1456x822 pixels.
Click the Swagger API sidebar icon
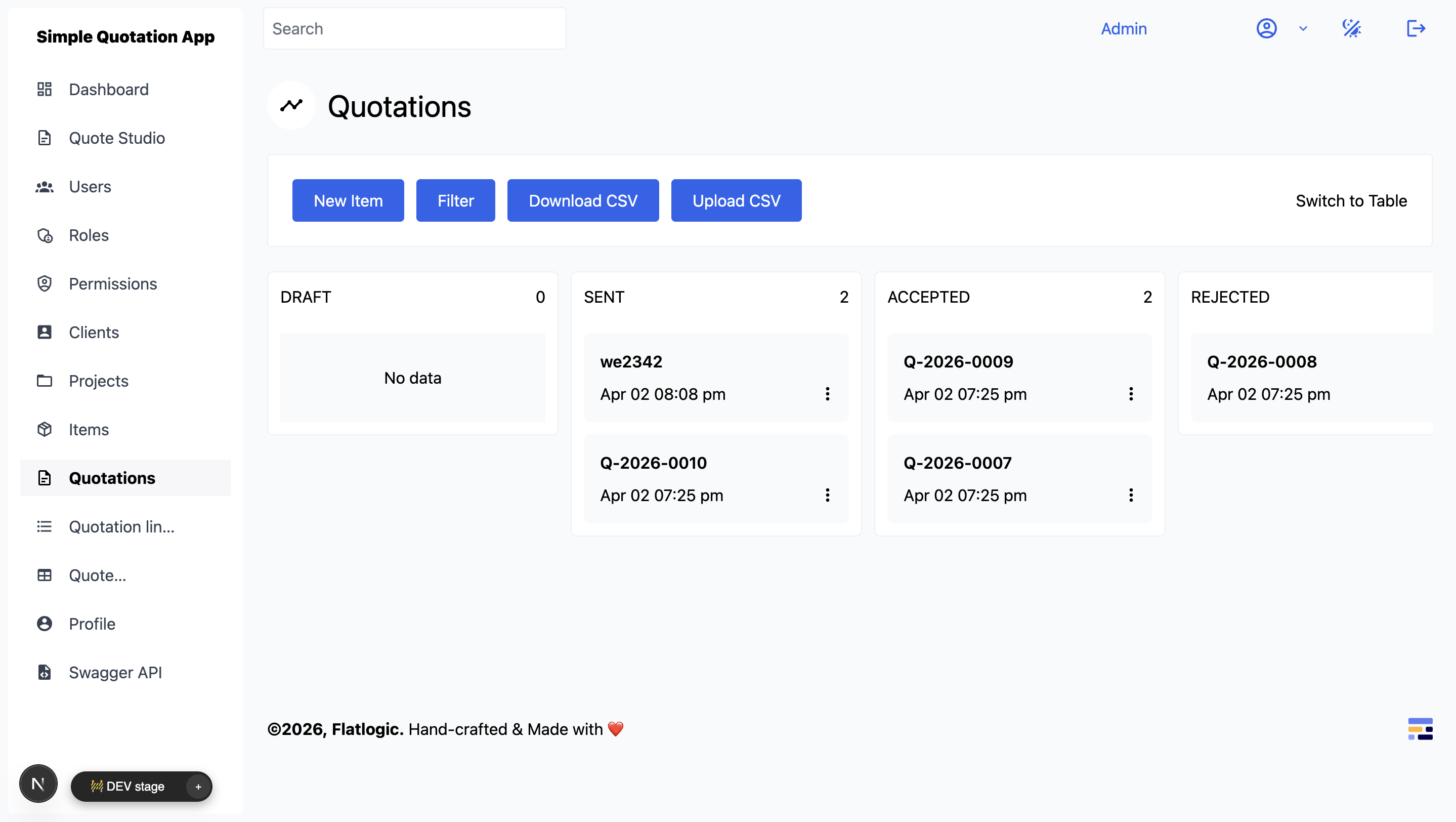45,672
